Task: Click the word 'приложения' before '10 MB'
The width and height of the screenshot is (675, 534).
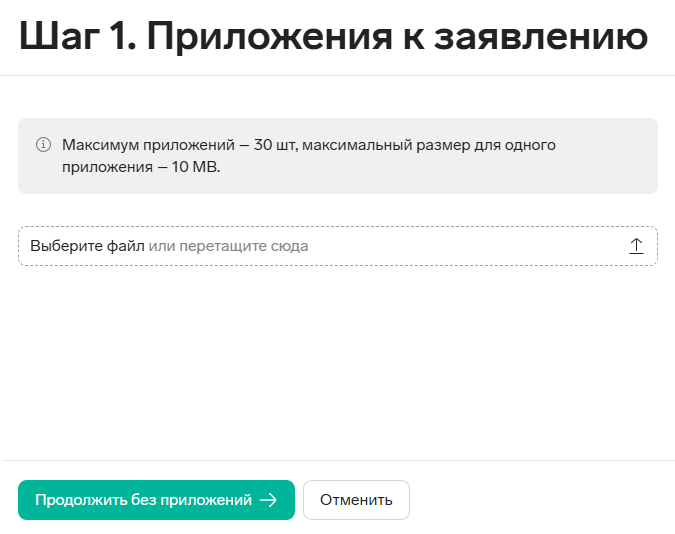Action: pos(102,167)
